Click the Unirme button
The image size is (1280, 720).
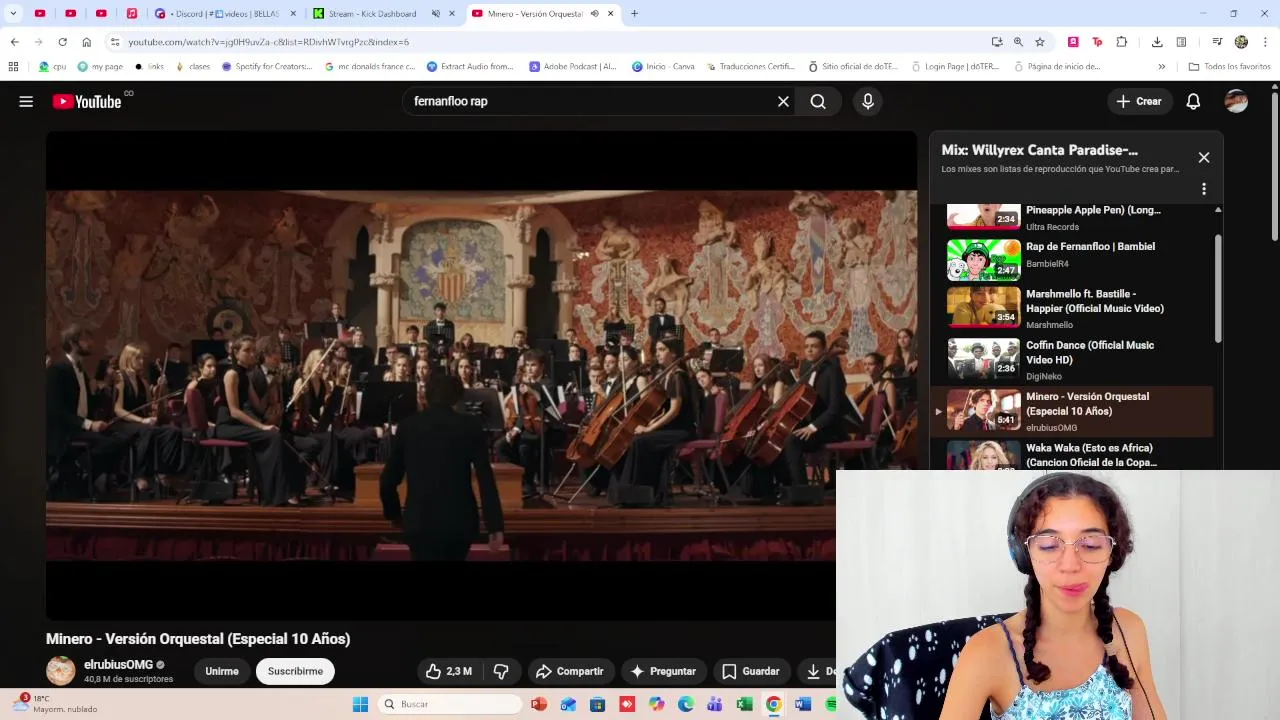[222, 671]
